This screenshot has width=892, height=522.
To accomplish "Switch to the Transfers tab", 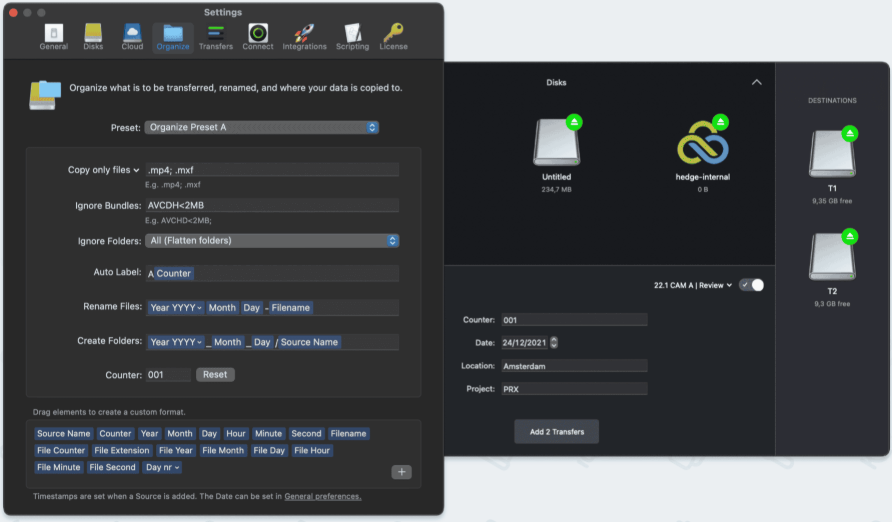I will 216,37.
